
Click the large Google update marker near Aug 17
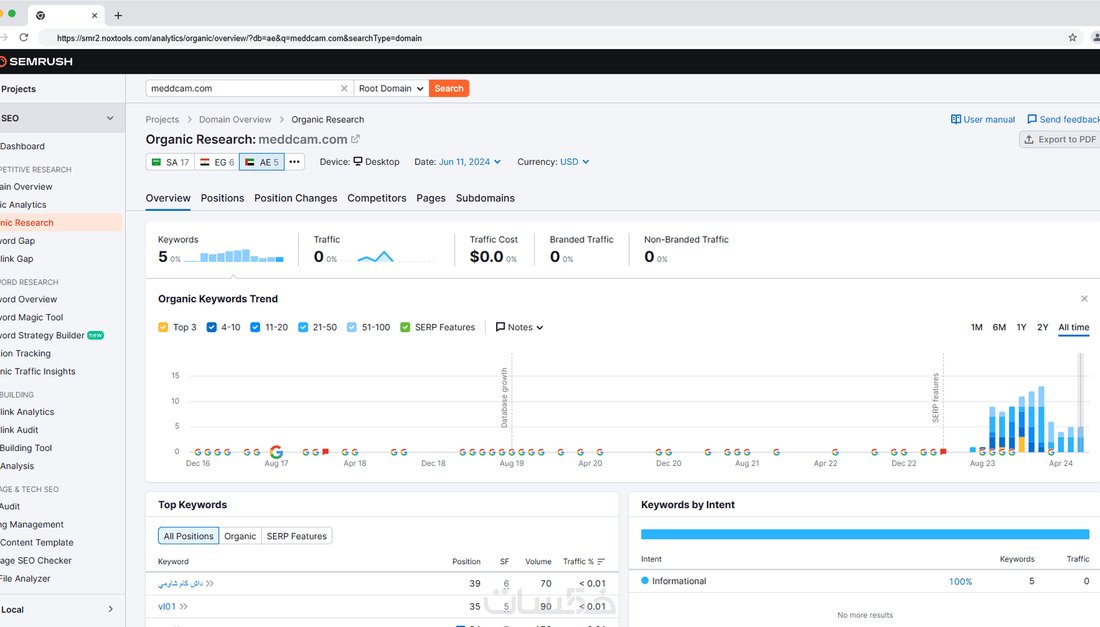[276, 452]
